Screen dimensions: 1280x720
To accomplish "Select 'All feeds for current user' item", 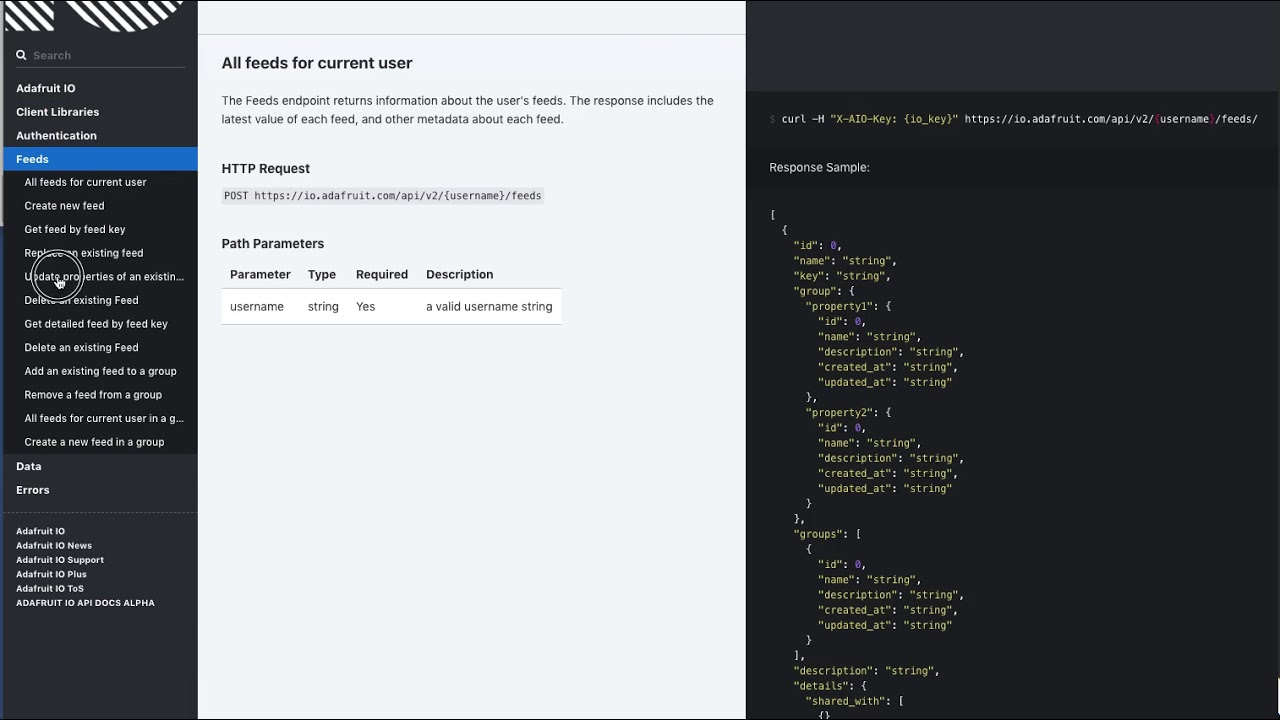I will click(85, 182).
